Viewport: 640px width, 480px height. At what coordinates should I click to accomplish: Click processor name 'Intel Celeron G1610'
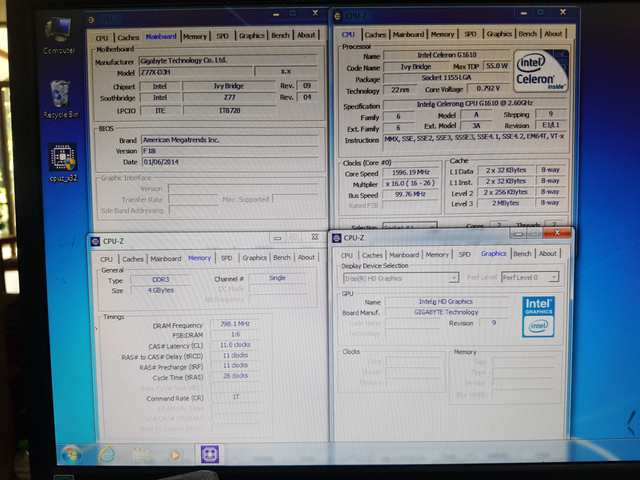click(x=447, y=55)
